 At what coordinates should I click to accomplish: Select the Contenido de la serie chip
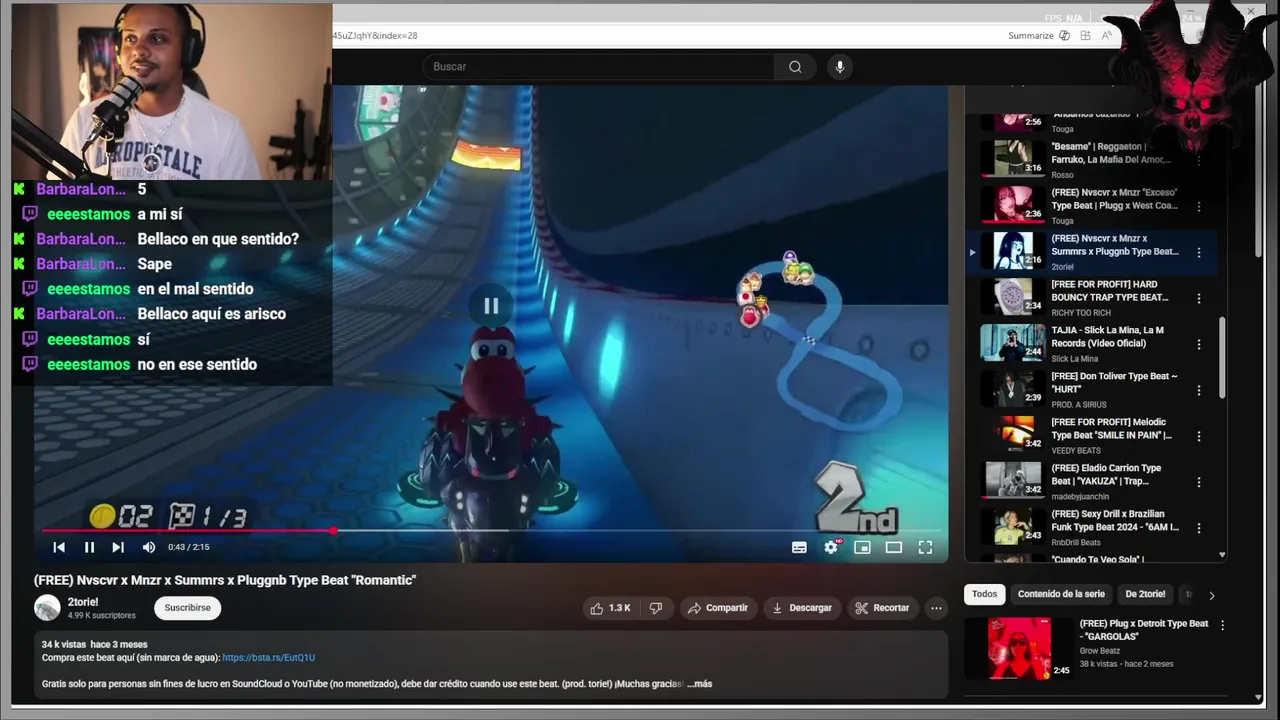pos(1061,594)
